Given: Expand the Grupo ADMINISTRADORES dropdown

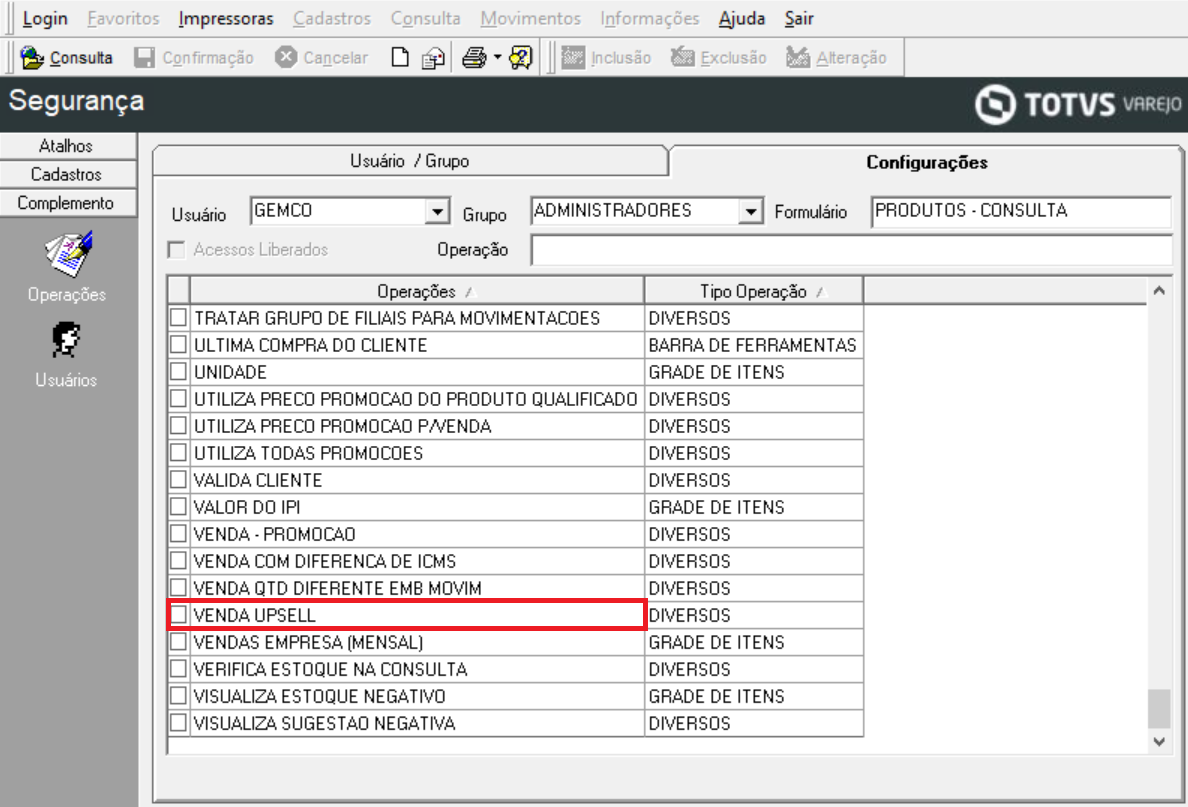Looking at the screenshot, I should tap(750, 211).
